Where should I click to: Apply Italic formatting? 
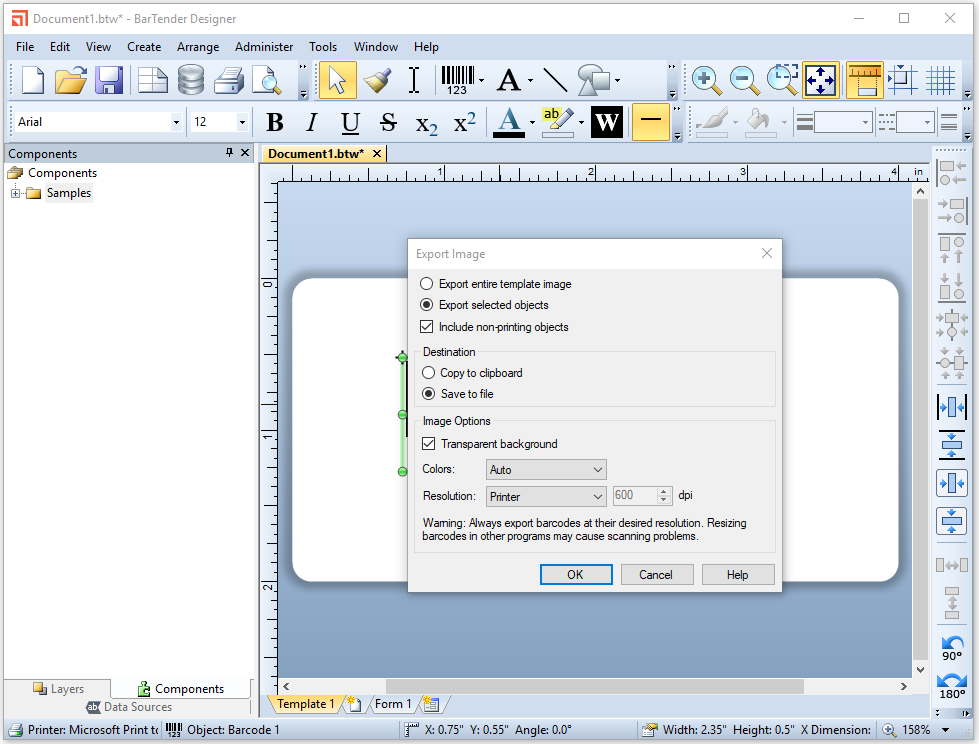tap(312, 122)
